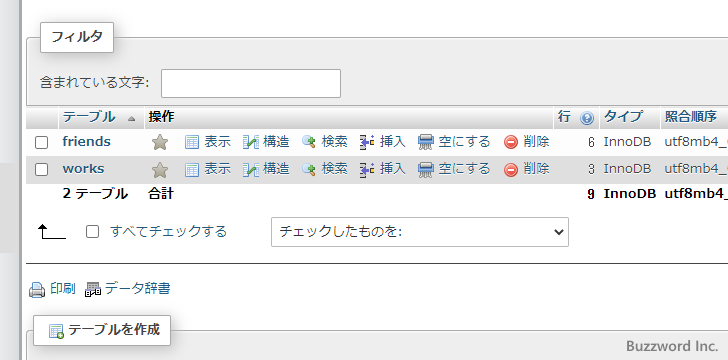Open help icon beside 行 column header
This screenshot has width=728, height=360.
[587, 118]
